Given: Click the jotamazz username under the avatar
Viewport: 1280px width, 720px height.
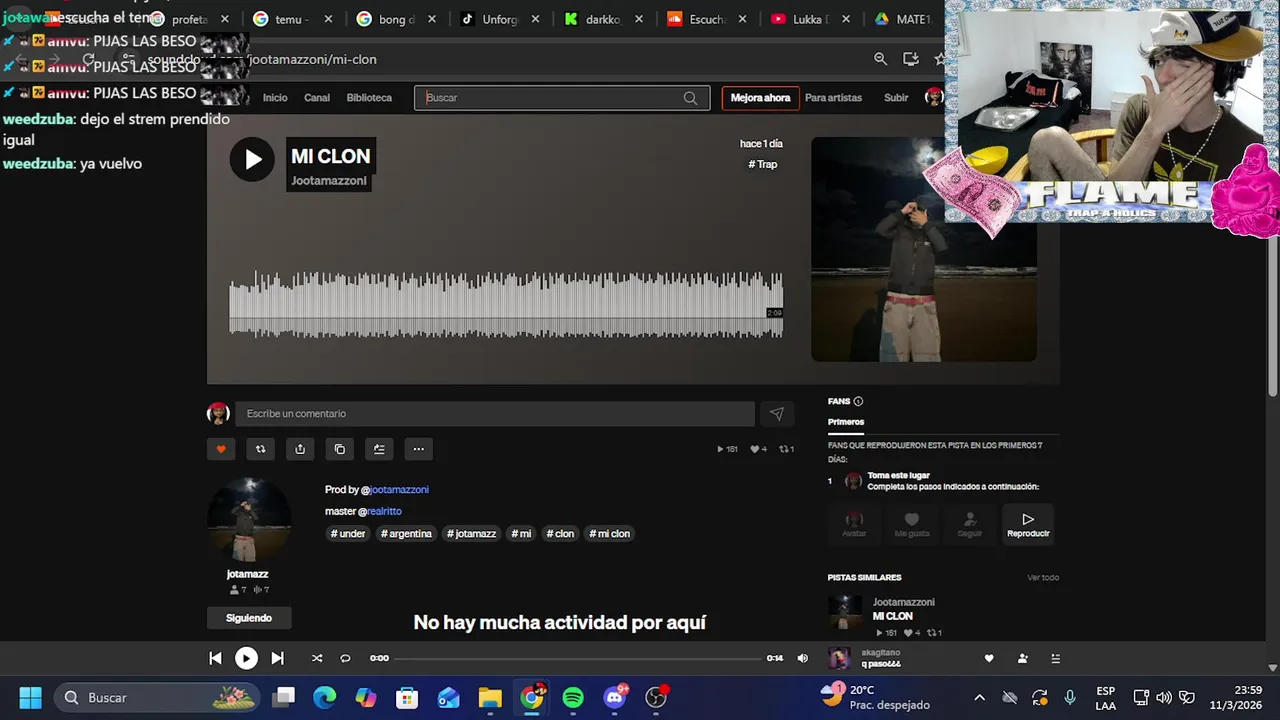Looking at the screenshot, I should pyautogui.click(x=248, y=574).
